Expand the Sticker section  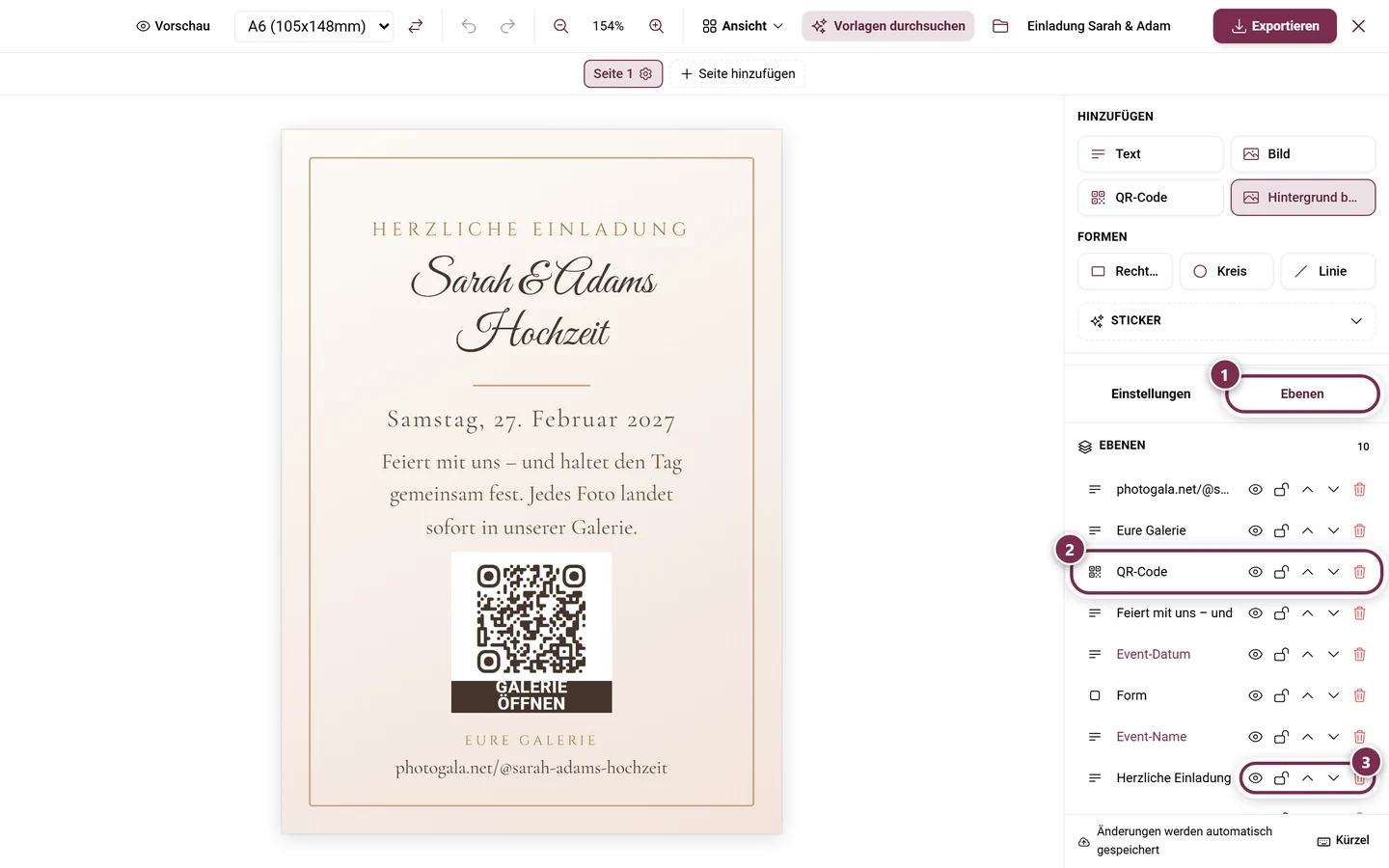click(x=1226, y=321)
